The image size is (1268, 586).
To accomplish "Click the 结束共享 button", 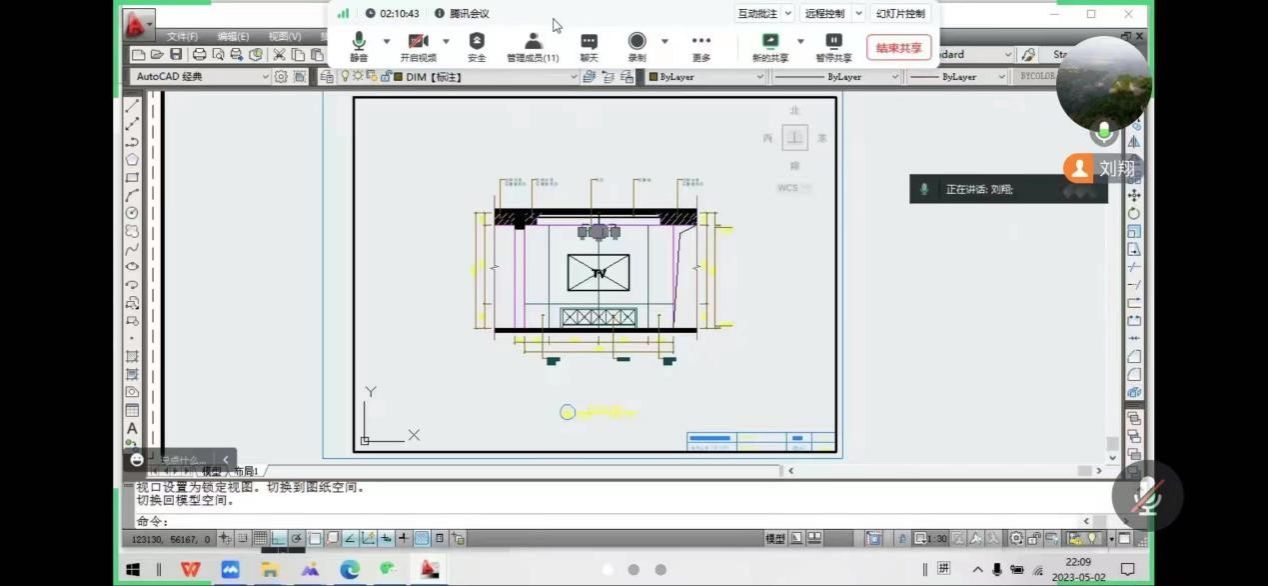I will (898, 47).
